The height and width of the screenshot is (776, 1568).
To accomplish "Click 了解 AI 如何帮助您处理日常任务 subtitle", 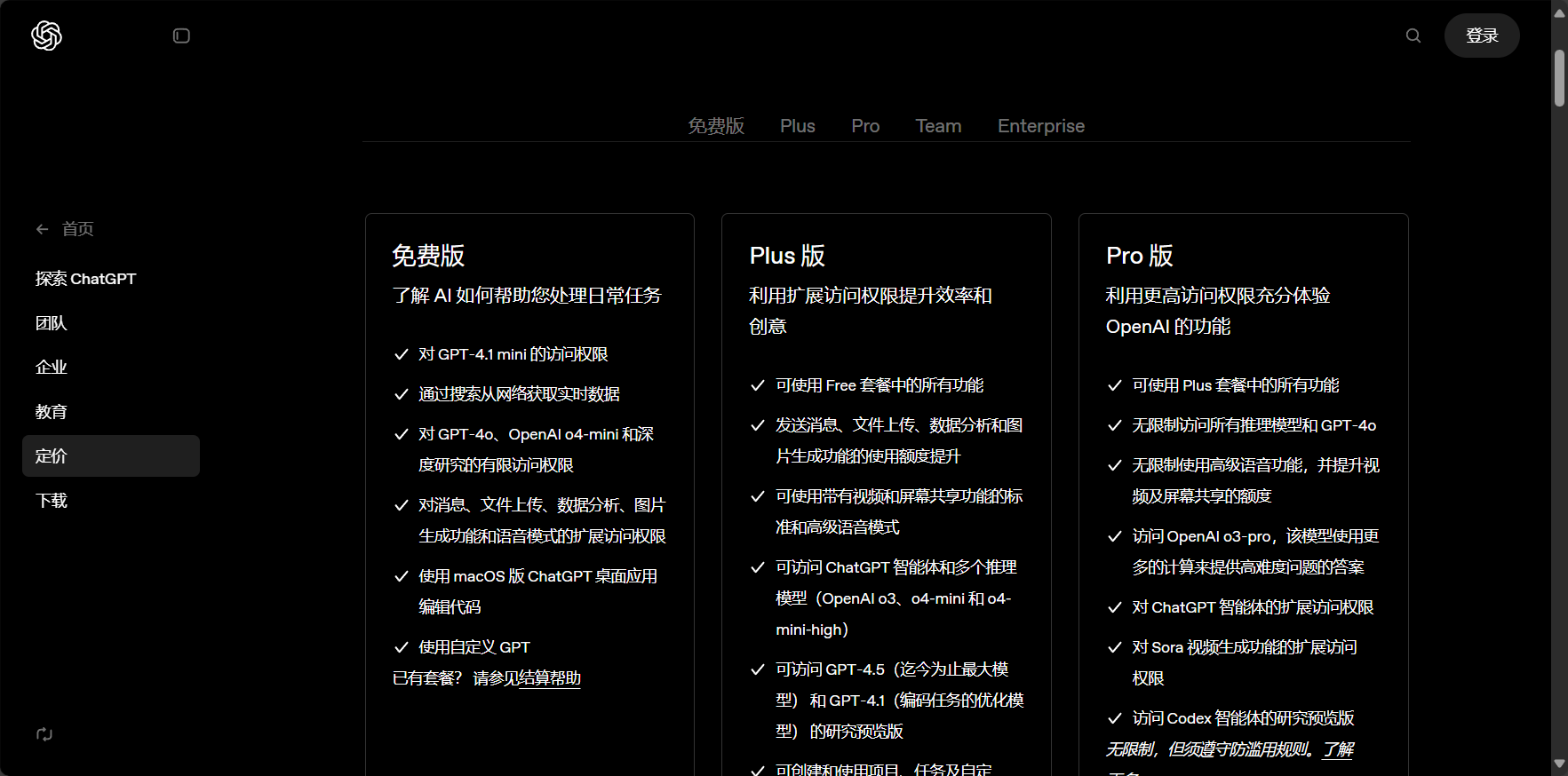I will coord(527,296).
